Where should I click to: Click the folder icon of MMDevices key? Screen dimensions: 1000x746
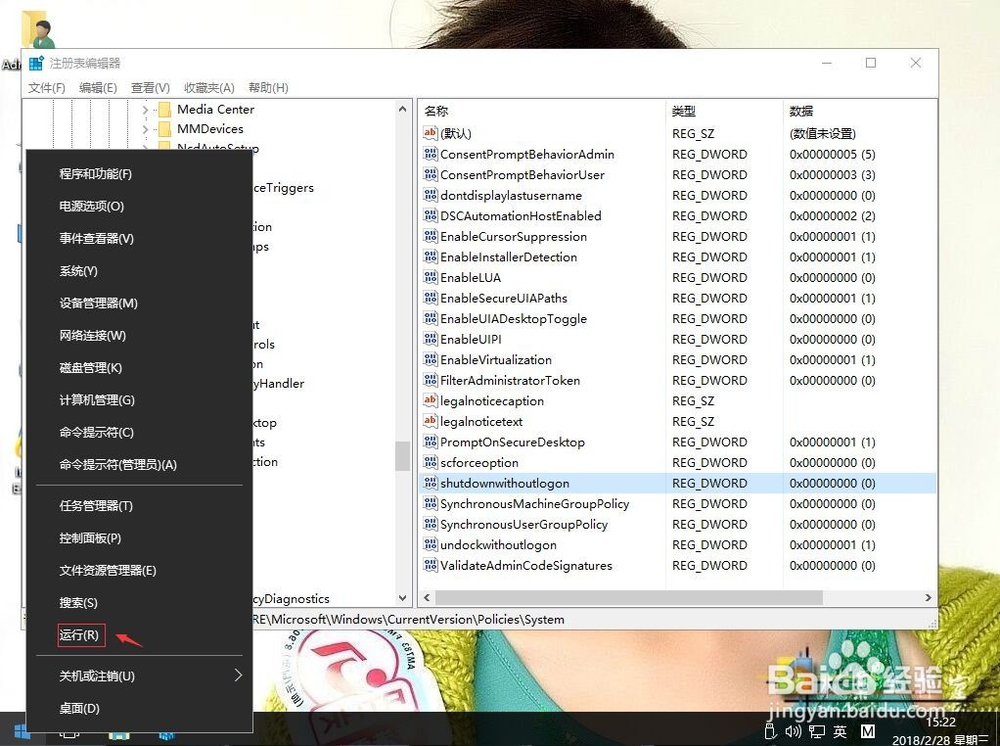[164, 129]
